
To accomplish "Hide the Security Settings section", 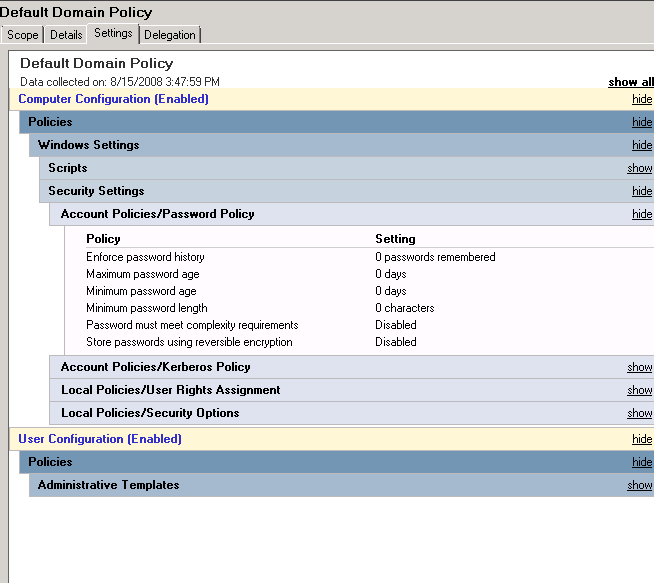I will click(642, 191).
